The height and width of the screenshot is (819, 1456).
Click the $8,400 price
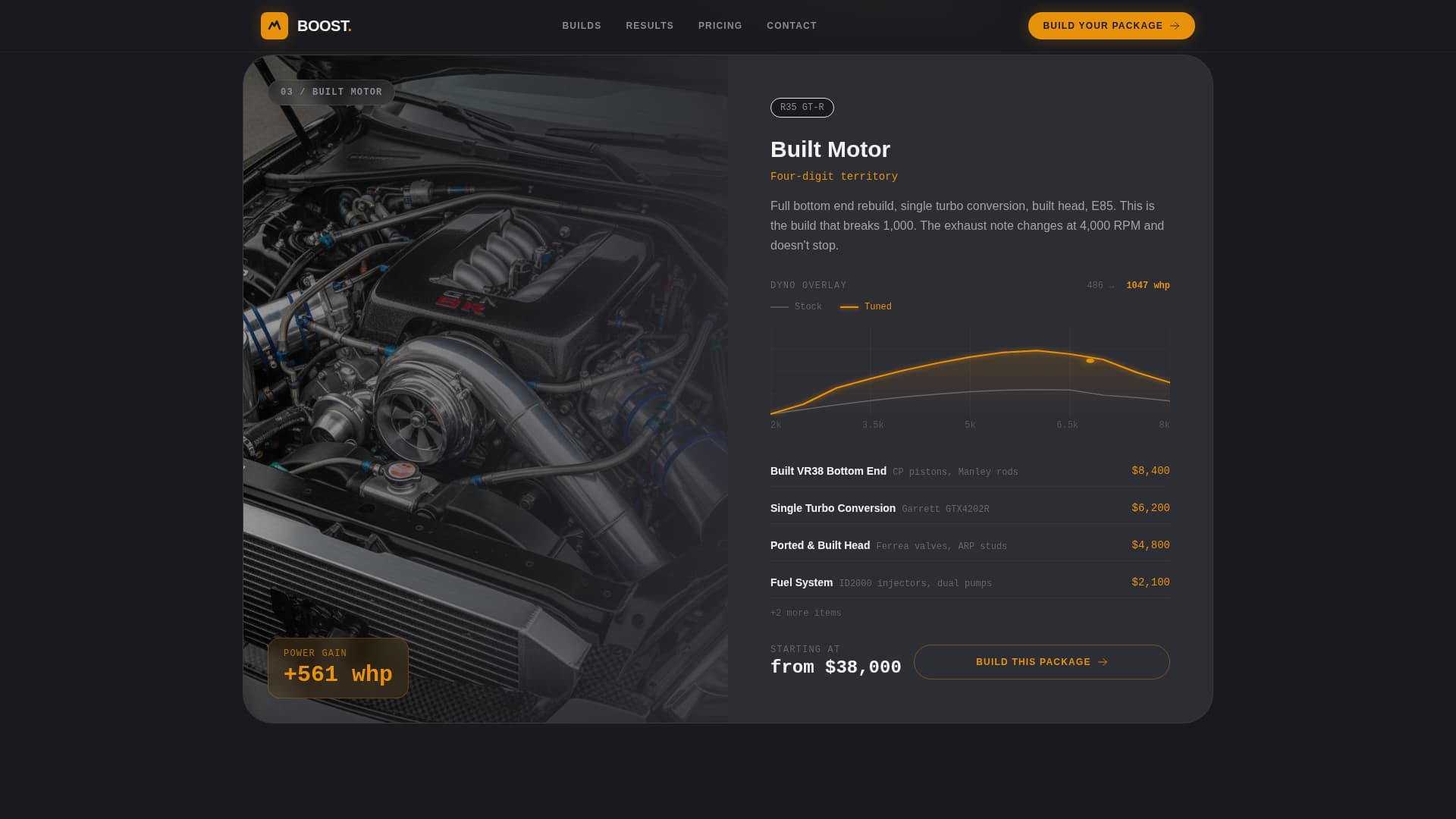pos(1150,471)
